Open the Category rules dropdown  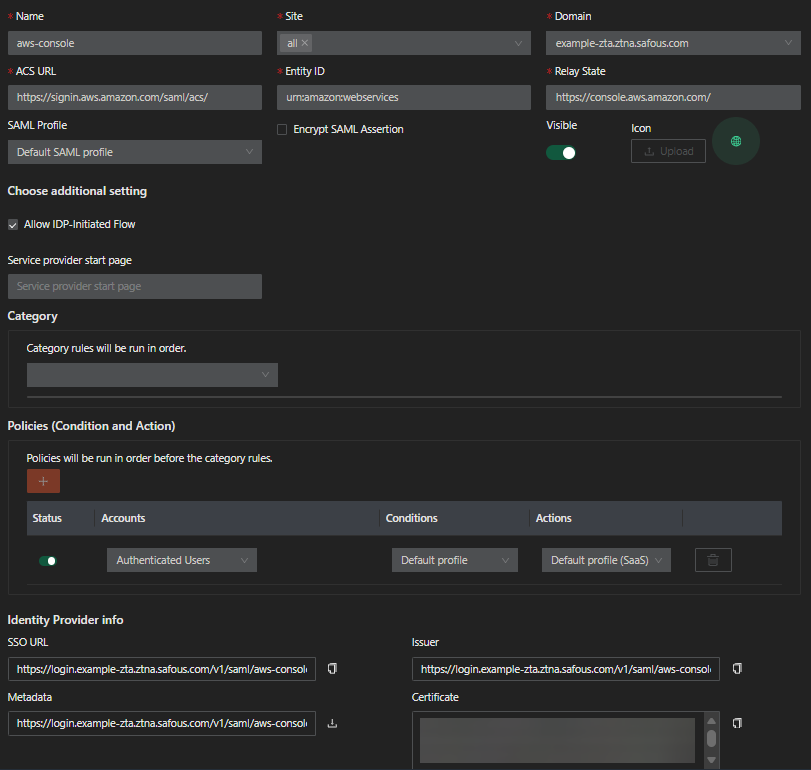tap(152, 374)
